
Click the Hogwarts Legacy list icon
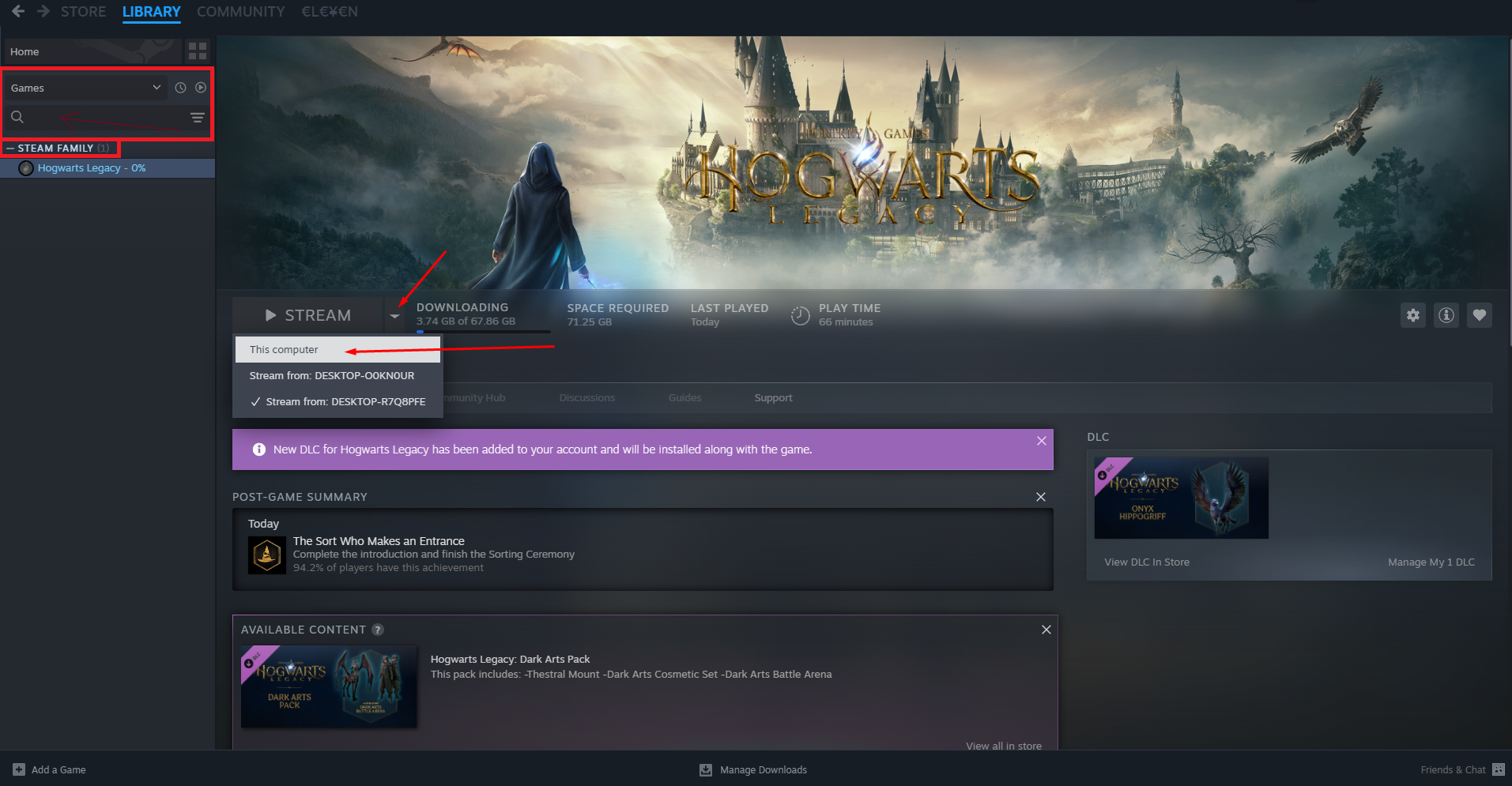pyautogui.click(x=26, y=168)
